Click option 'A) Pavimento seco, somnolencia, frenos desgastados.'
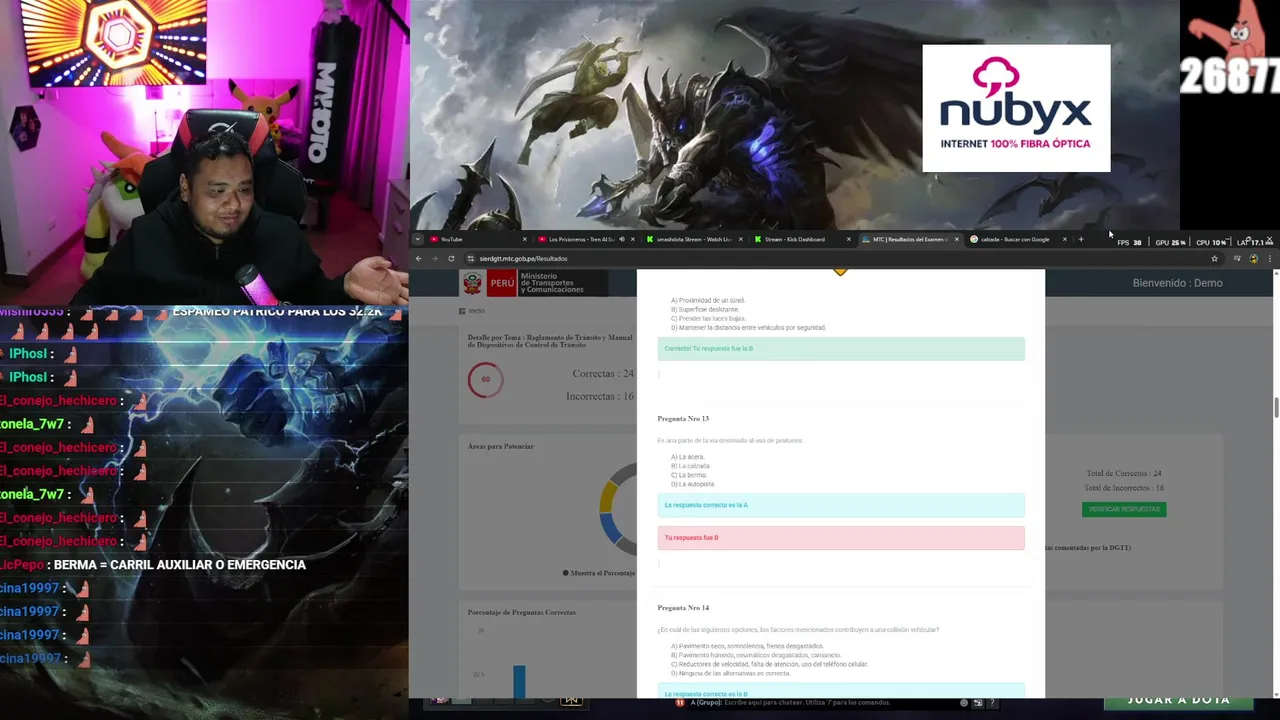 tap(747, 646)
